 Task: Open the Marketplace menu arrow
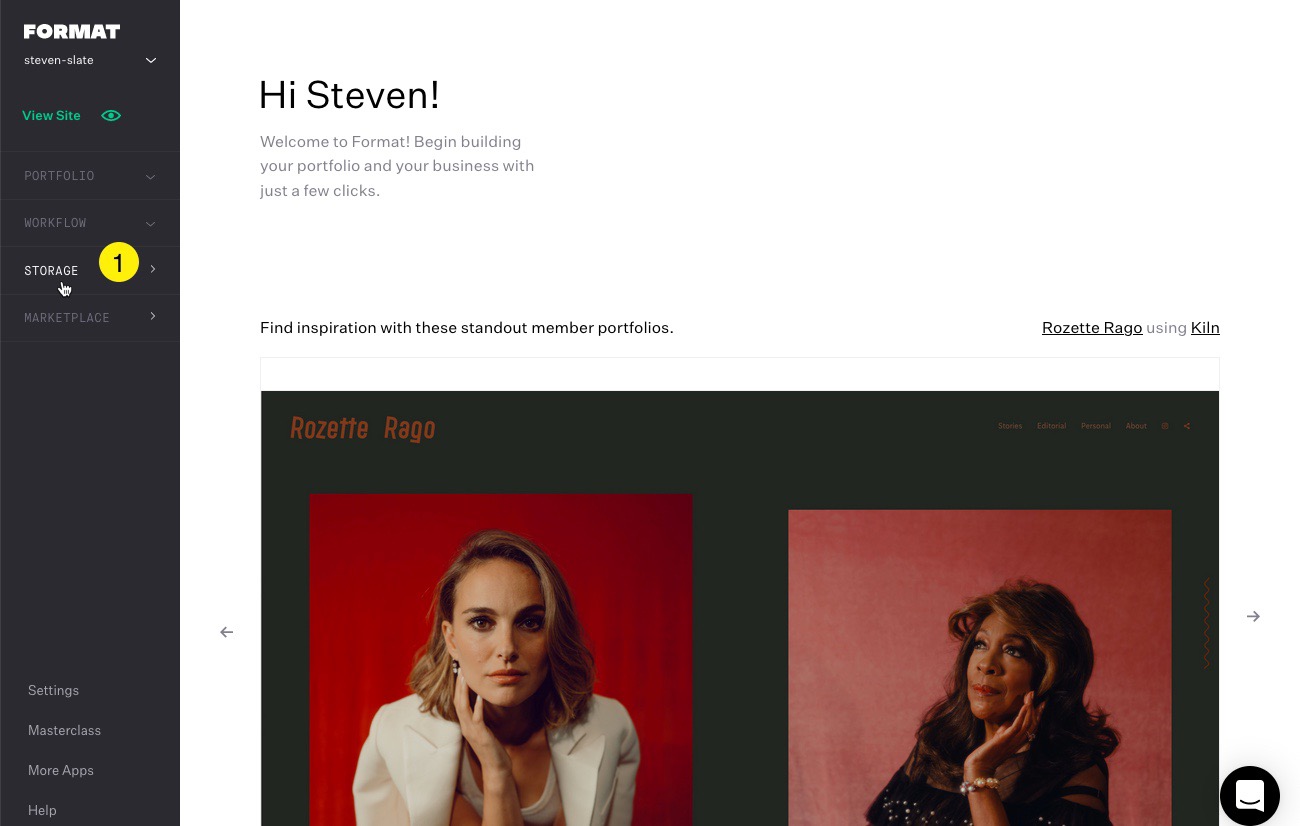[x=153, y=317]
